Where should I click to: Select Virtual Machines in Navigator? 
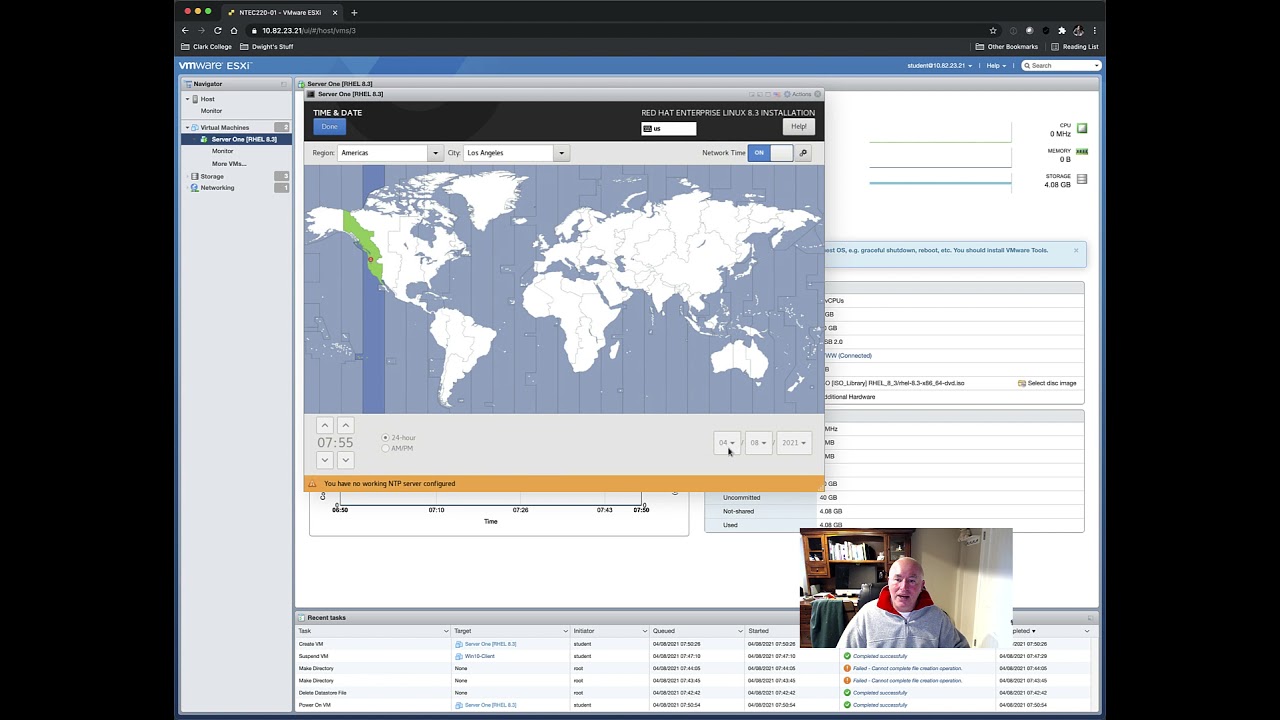224,127
